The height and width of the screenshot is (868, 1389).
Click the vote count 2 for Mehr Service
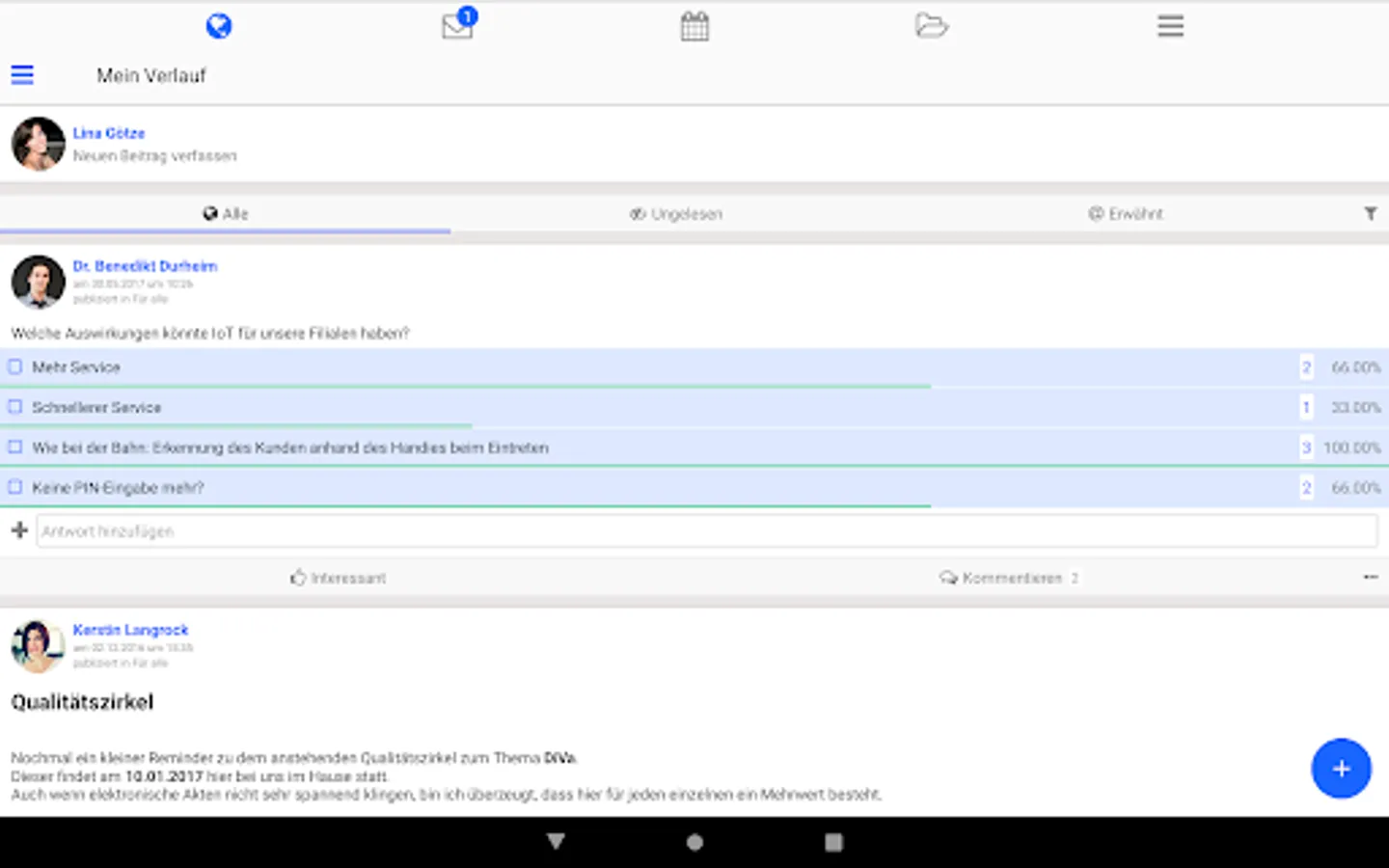point(1306,367)
